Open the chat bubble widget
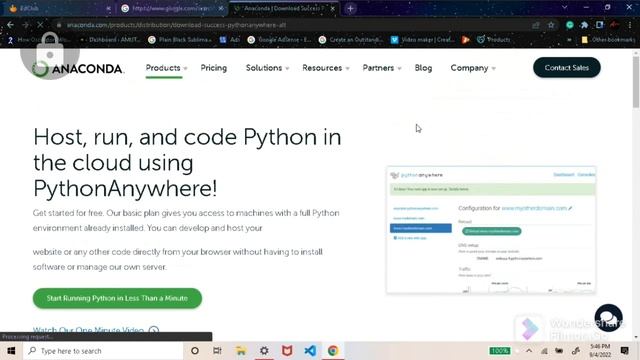The image size is (640, 360). click(x=609, y=318)
